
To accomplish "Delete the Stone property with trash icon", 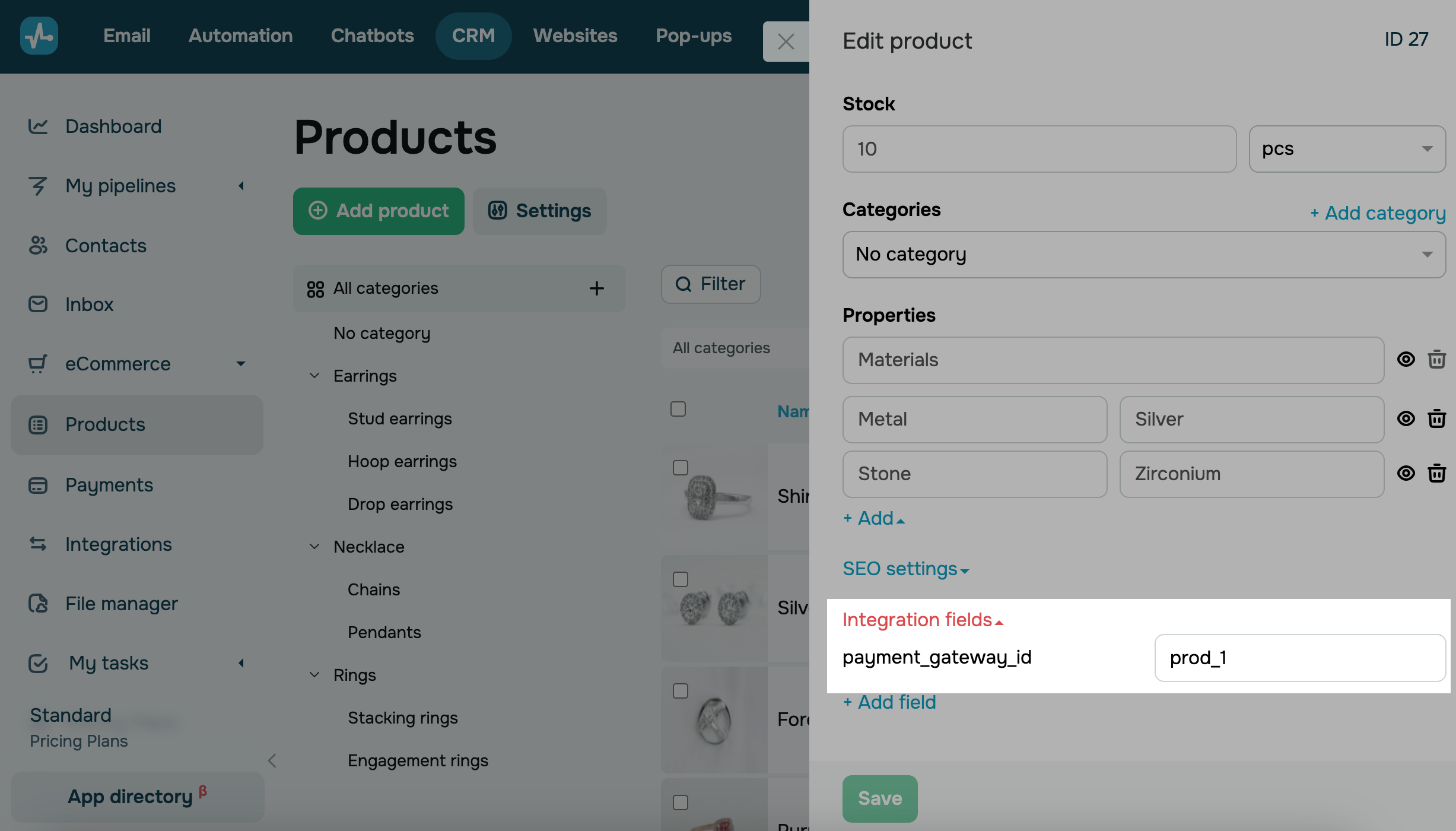I will [x=1436, y=474].
